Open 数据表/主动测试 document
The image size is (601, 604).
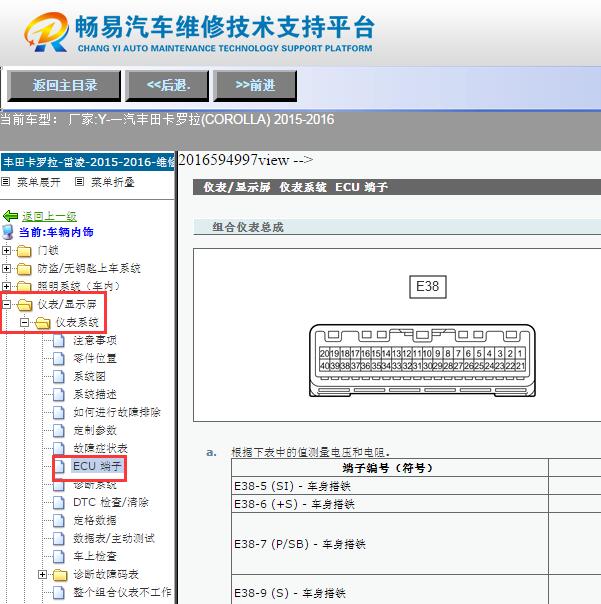click(x=114, y=538)
